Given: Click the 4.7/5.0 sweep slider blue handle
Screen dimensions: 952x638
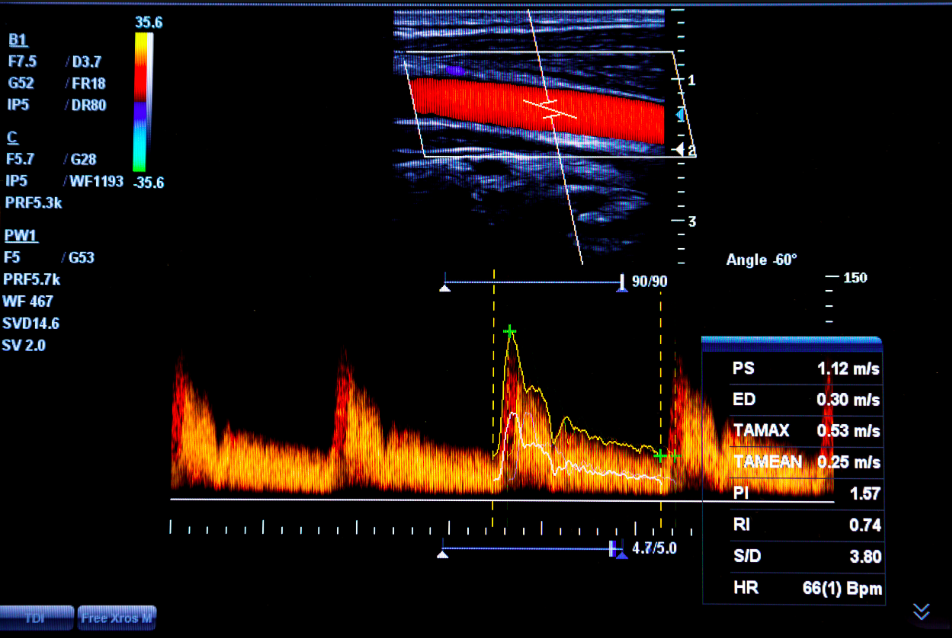Looking at the screenshot, I should [617, 549].
